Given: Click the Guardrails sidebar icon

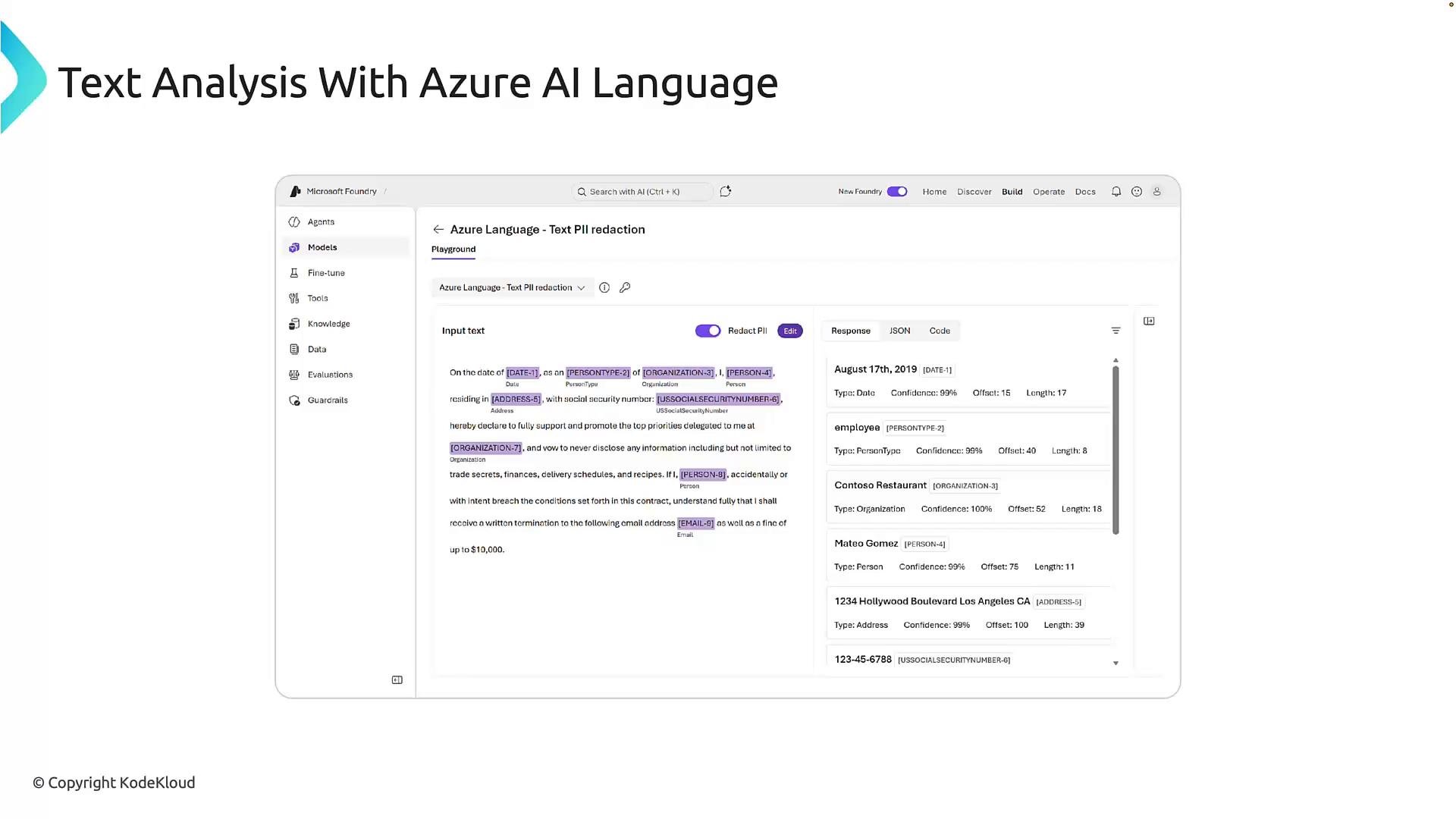Looking at the screenshot, I should point(294,400).
